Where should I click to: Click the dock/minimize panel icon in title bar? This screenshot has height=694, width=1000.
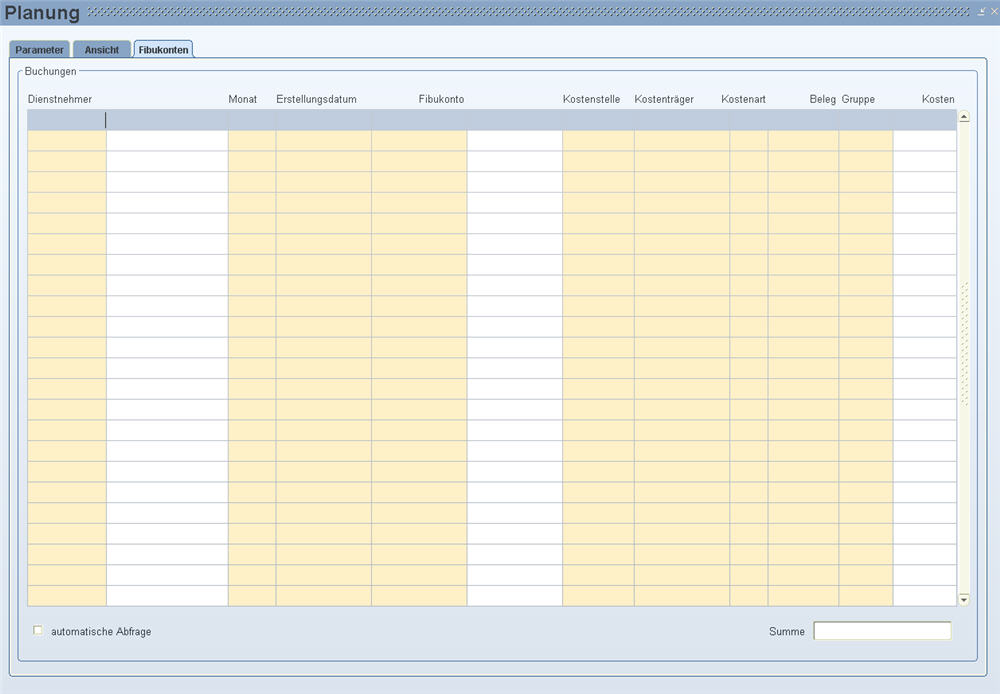(x=981, y=11)
